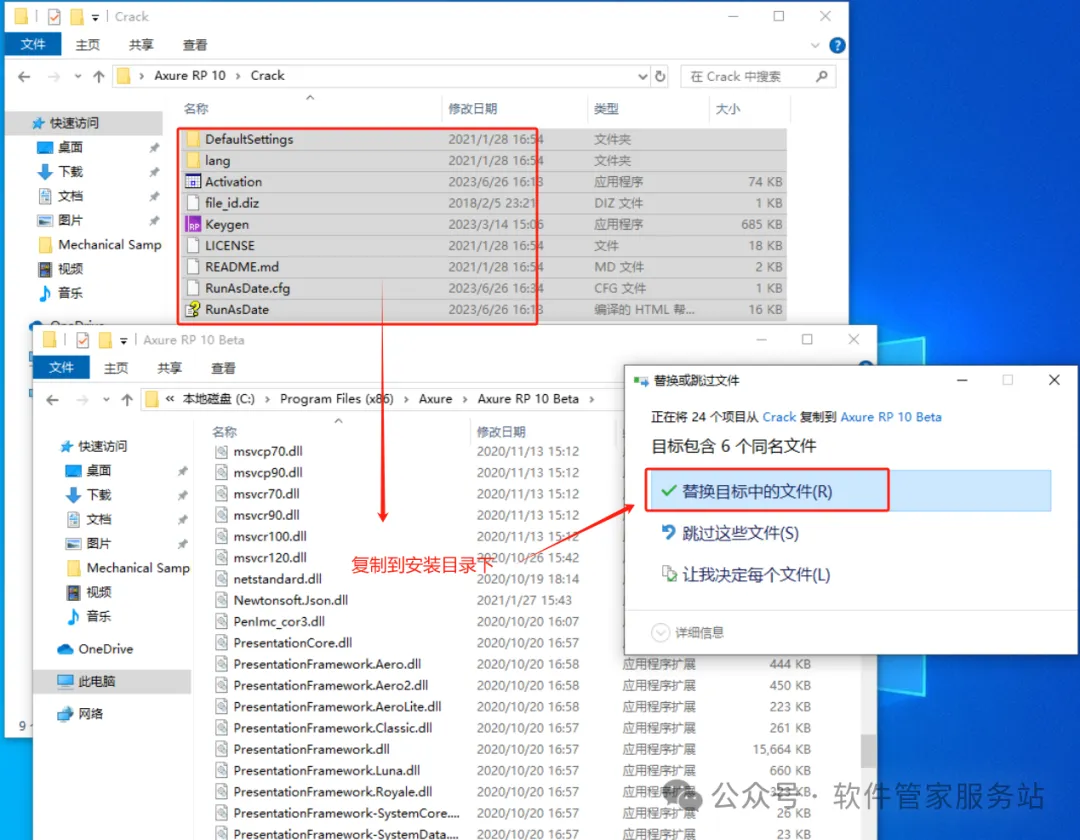1080x840 pixels.
Task: Click Crack source link in replace dialog
Action: tap(779, 417)
